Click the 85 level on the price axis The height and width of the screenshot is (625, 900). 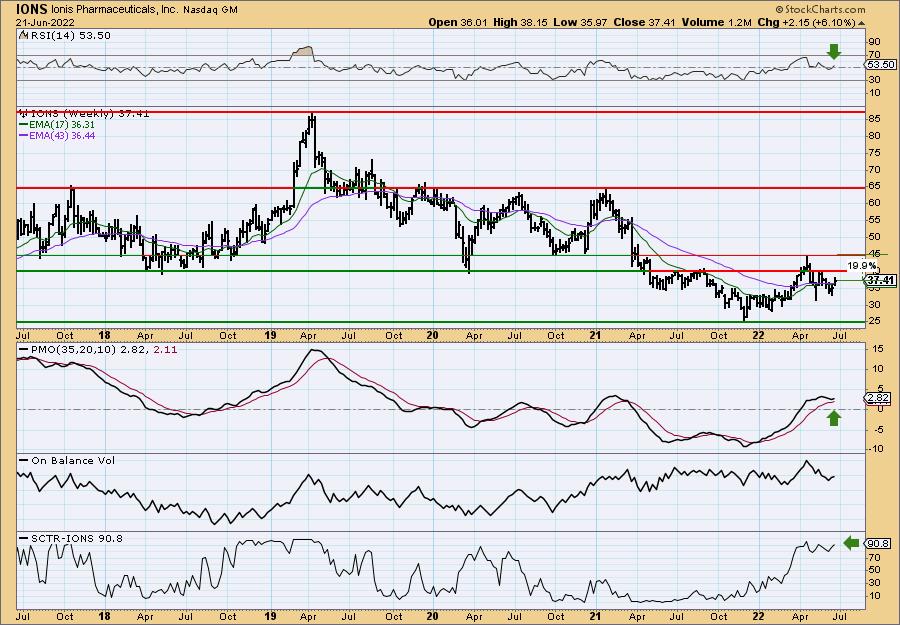click(x=874, y=119)
